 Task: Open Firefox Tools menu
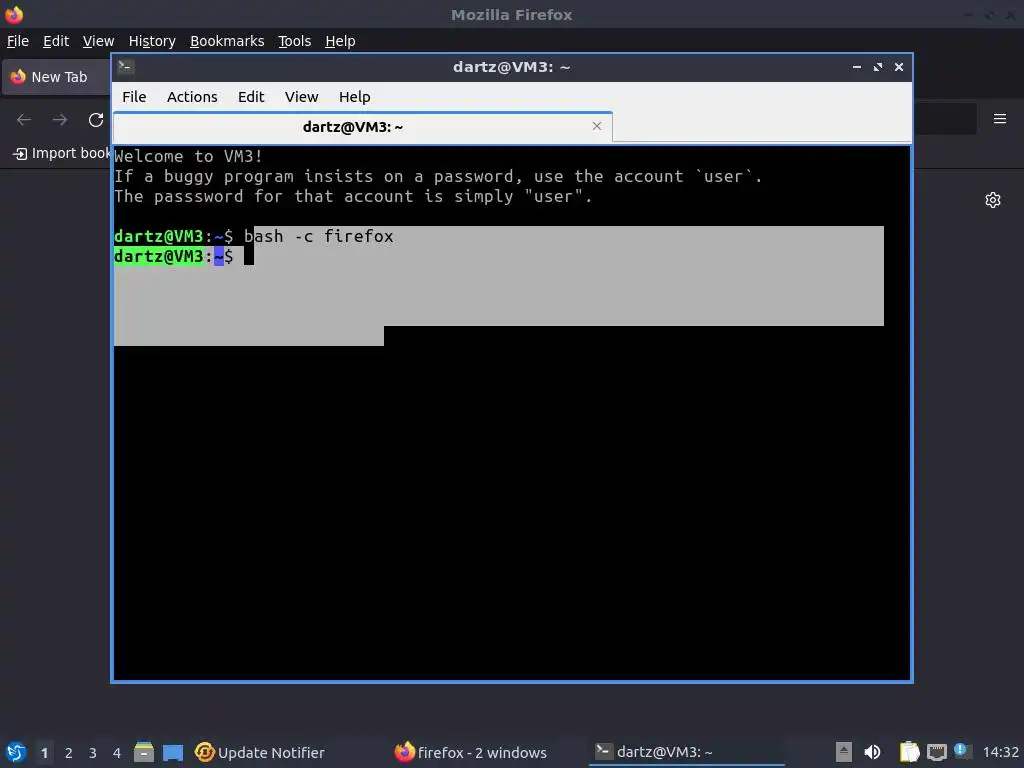(x=294, y=41)
